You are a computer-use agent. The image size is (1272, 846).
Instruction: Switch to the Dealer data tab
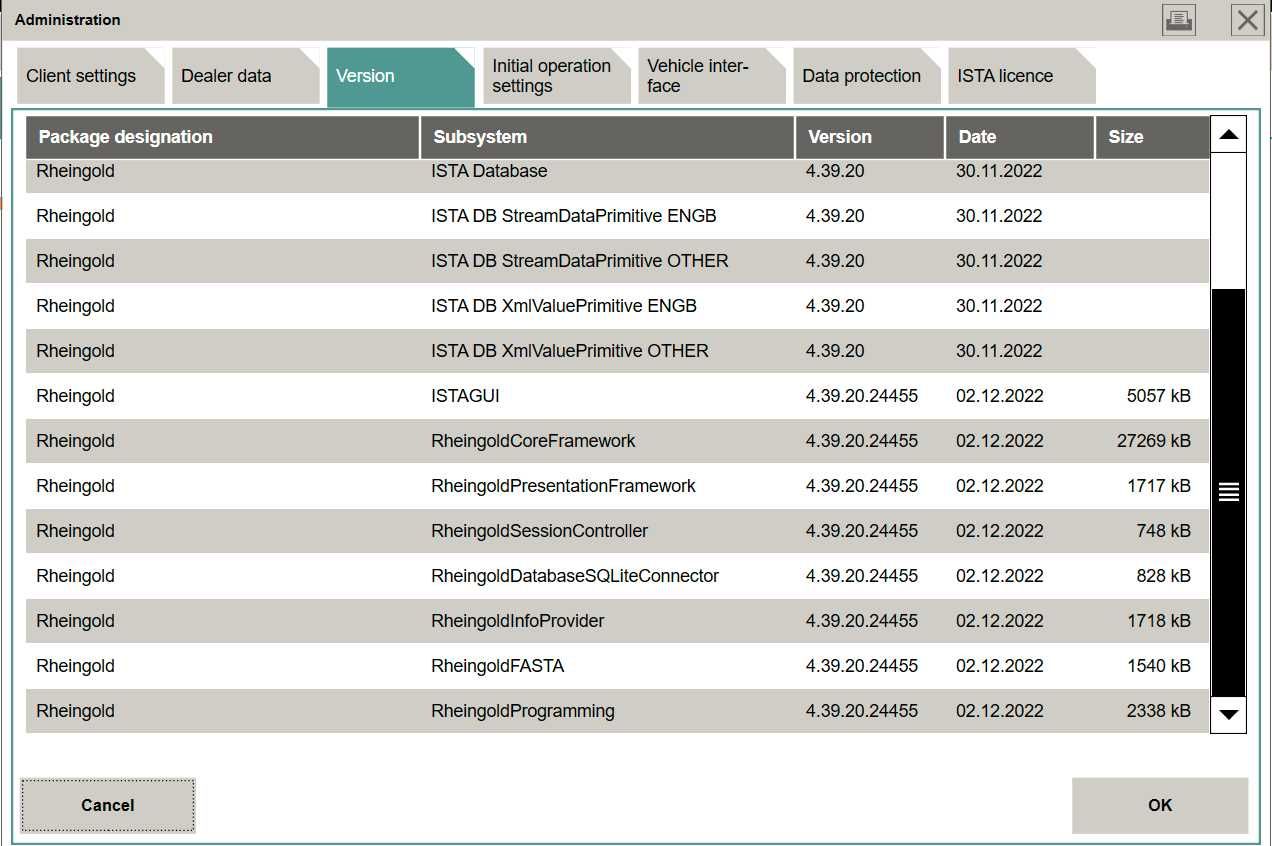tap(245, 76)
